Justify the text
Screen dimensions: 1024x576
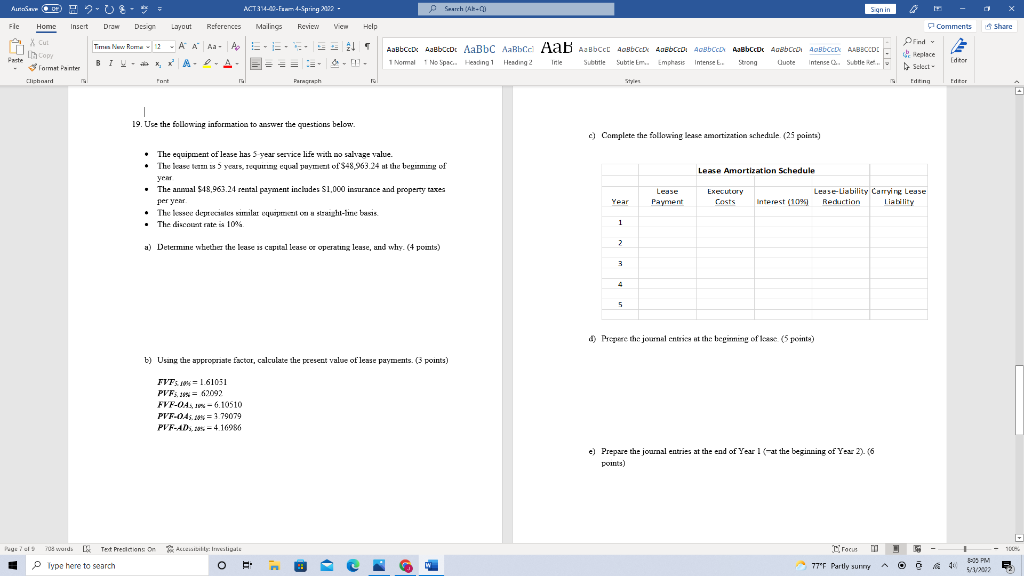(295, 63)
